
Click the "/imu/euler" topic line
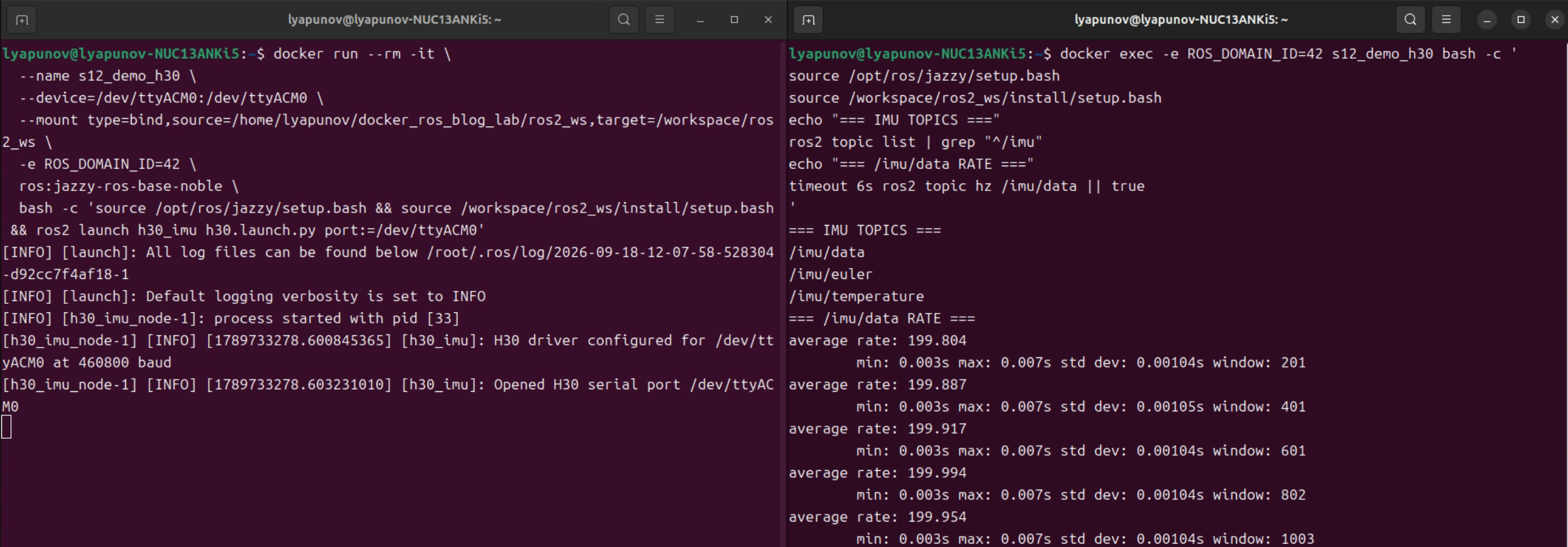click(831, 274)
